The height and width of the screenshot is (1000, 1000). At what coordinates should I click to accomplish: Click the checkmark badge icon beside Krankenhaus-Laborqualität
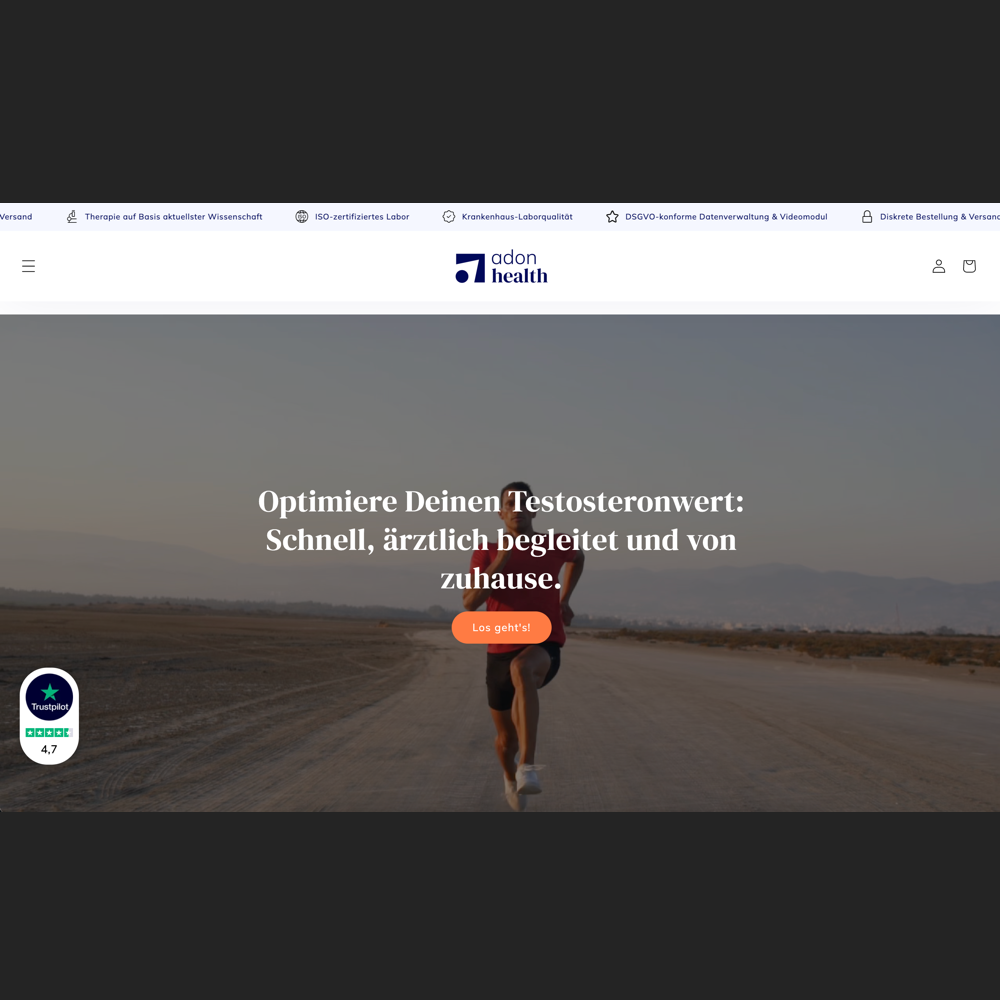tap(449, 217)
